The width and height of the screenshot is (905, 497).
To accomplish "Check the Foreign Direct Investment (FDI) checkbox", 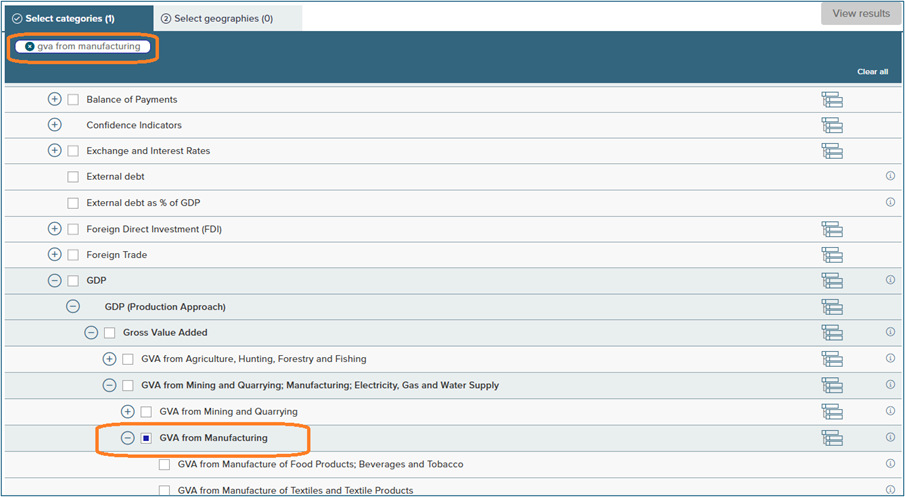I will click(x=73, y=229).
